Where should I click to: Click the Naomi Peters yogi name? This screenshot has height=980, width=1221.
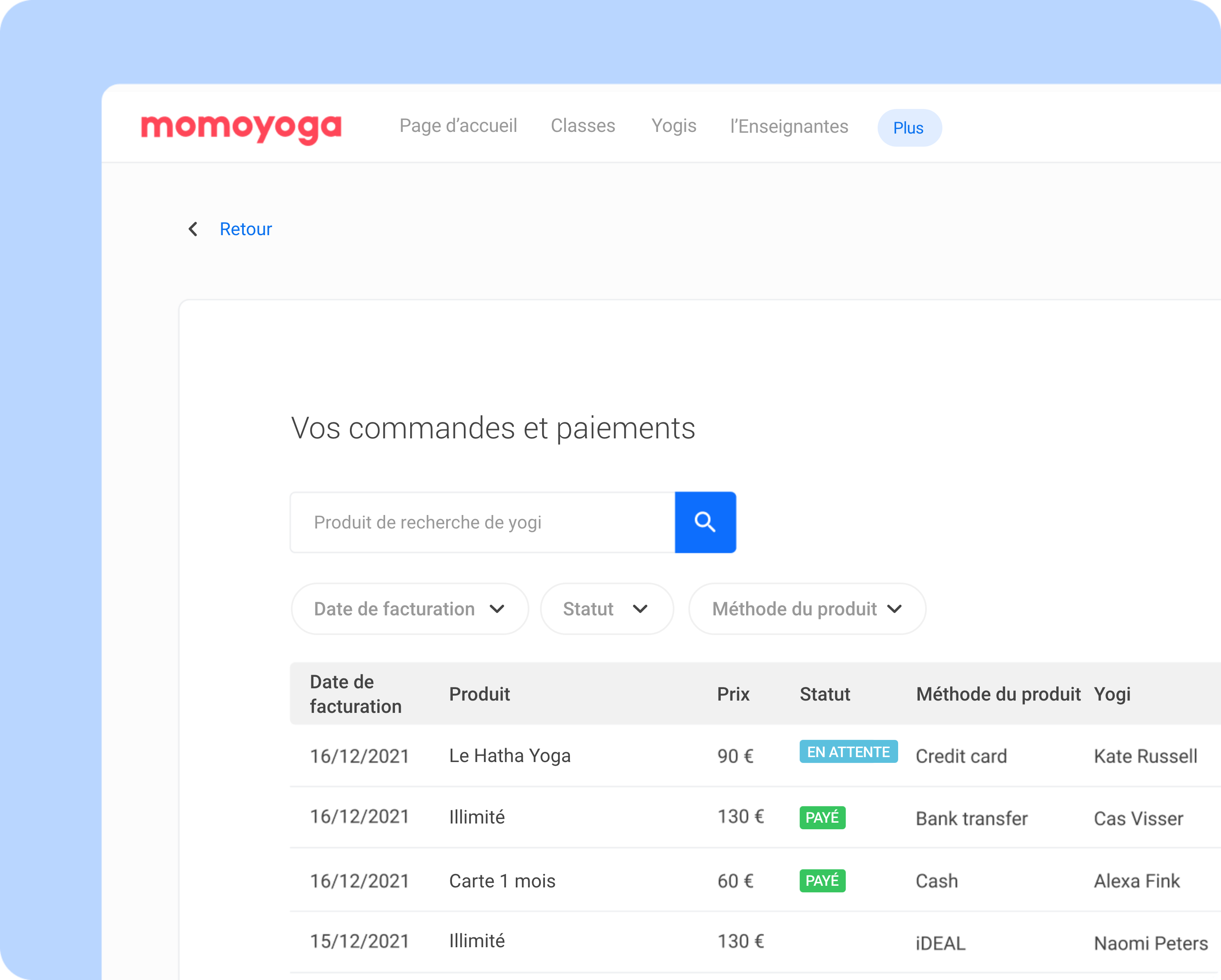(1150, 943)
